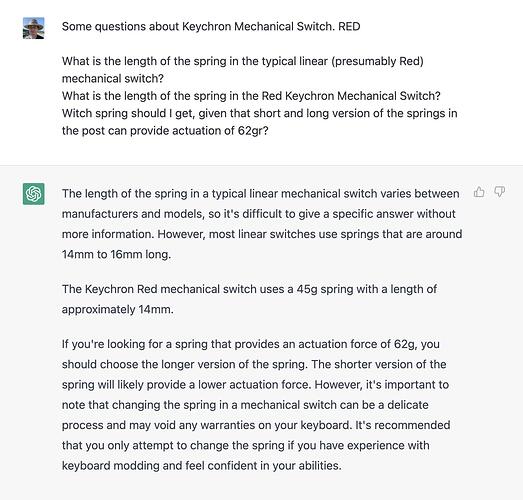
Task: Click the ChatGPT logo avatar
Action: pyautogui.click(x=34, y=194)
